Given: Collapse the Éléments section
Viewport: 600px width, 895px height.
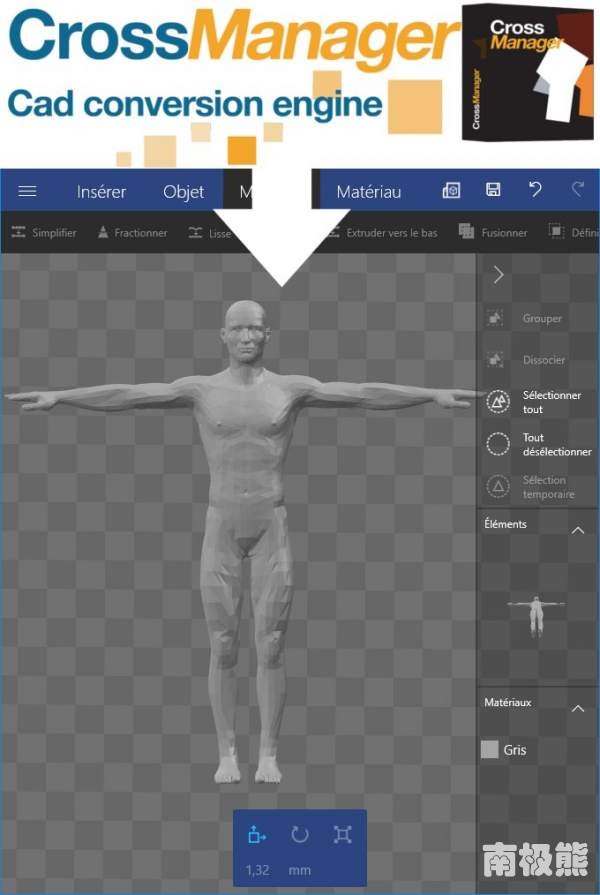Looking at the screenshot, I should coord(578,530).
